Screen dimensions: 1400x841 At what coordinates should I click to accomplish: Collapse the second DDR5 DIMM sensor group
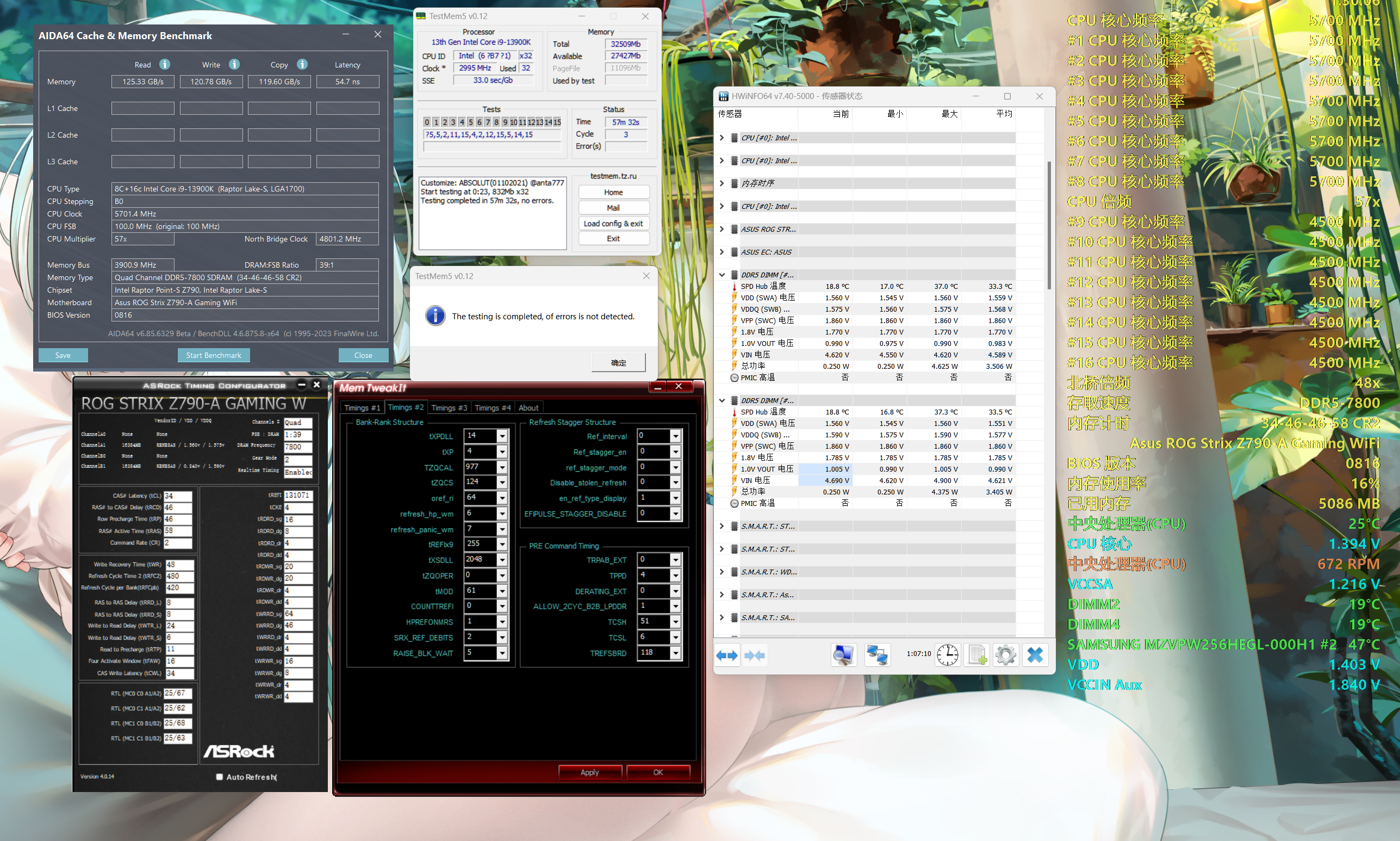click(x=721, y=400)
